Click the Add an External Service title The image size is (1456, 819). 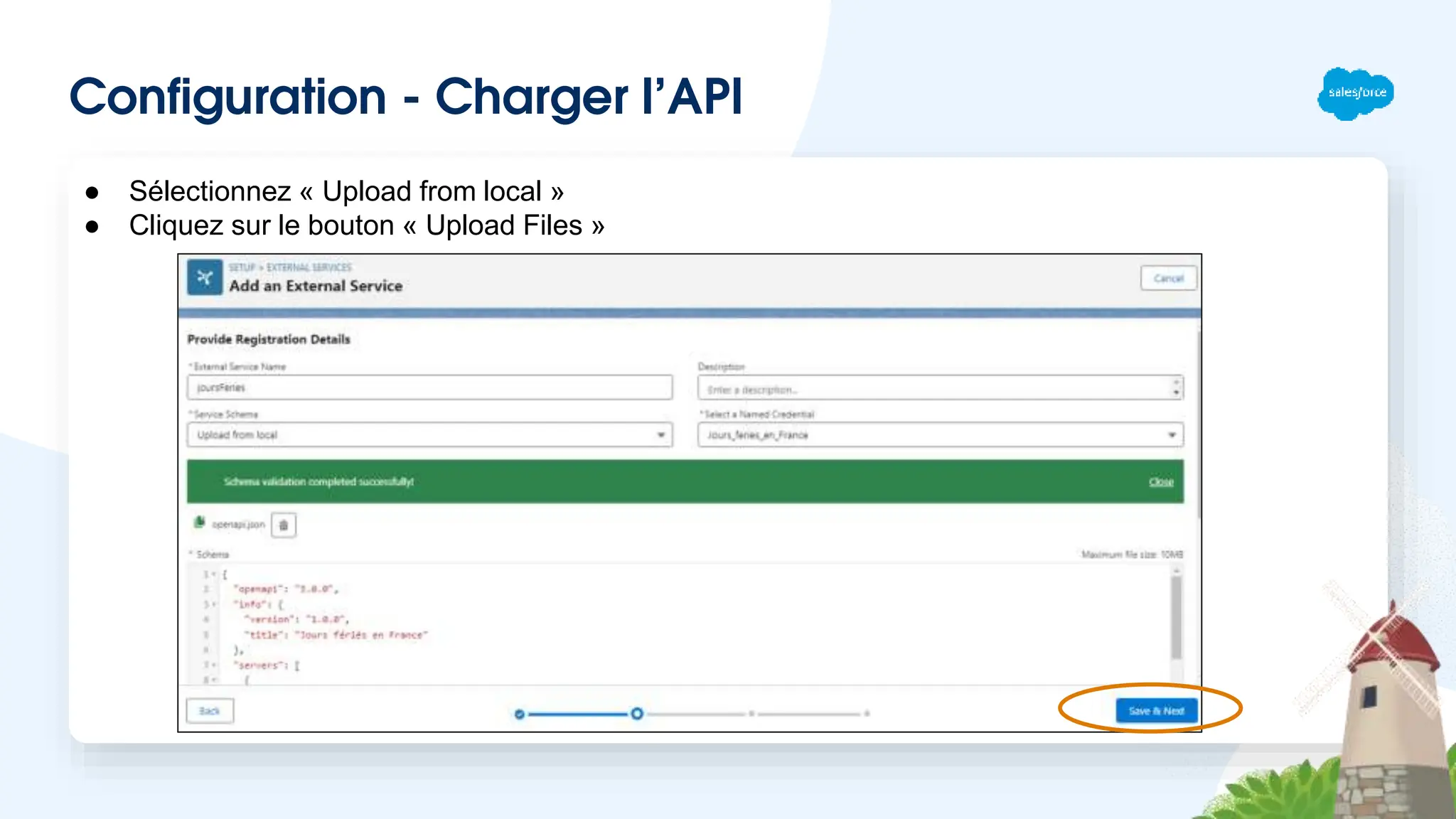click(316, 286)
